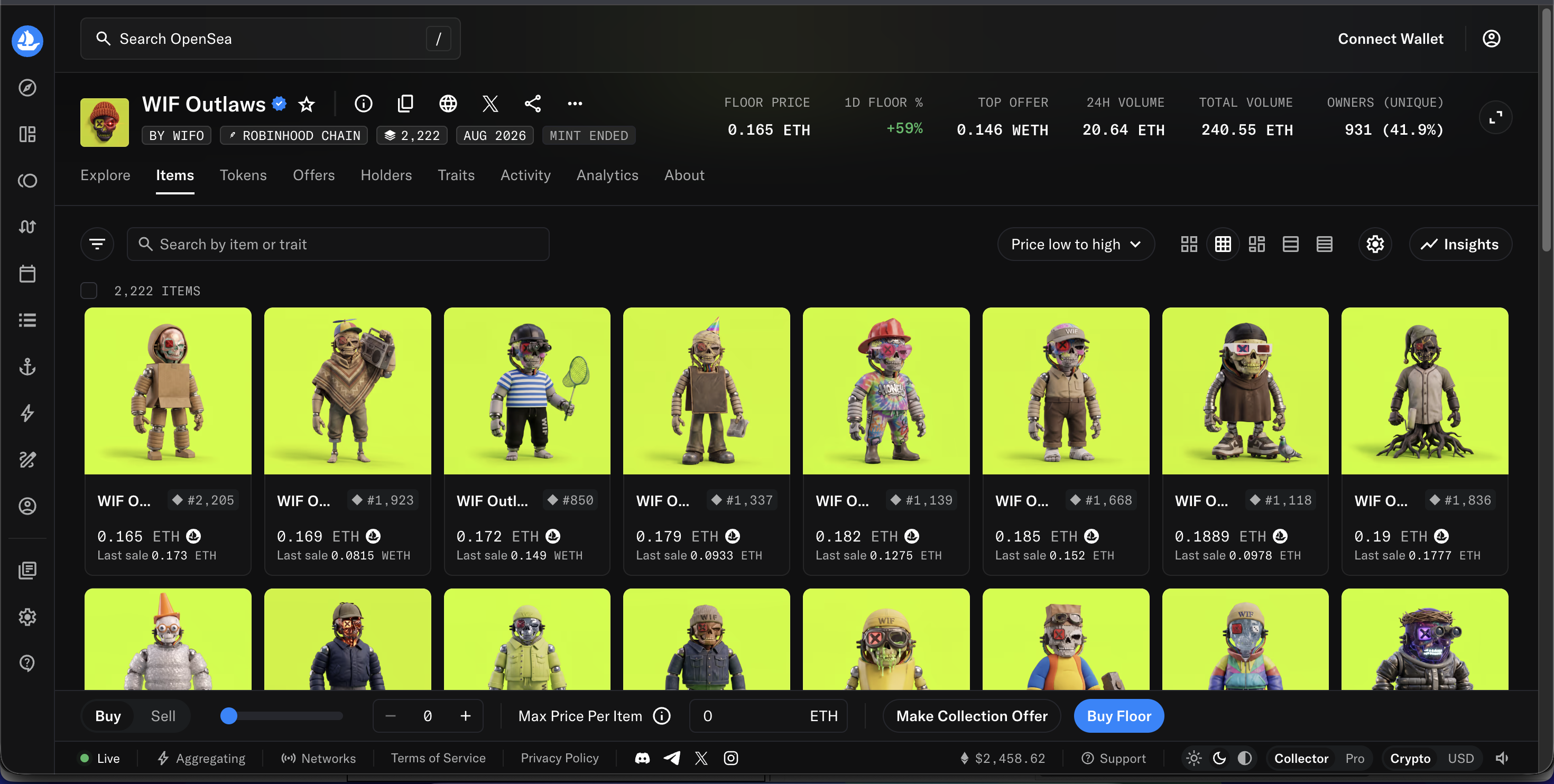Click the Connect Wallet button
This screenshot has width=1554, height=784.
click(1391, 39)
